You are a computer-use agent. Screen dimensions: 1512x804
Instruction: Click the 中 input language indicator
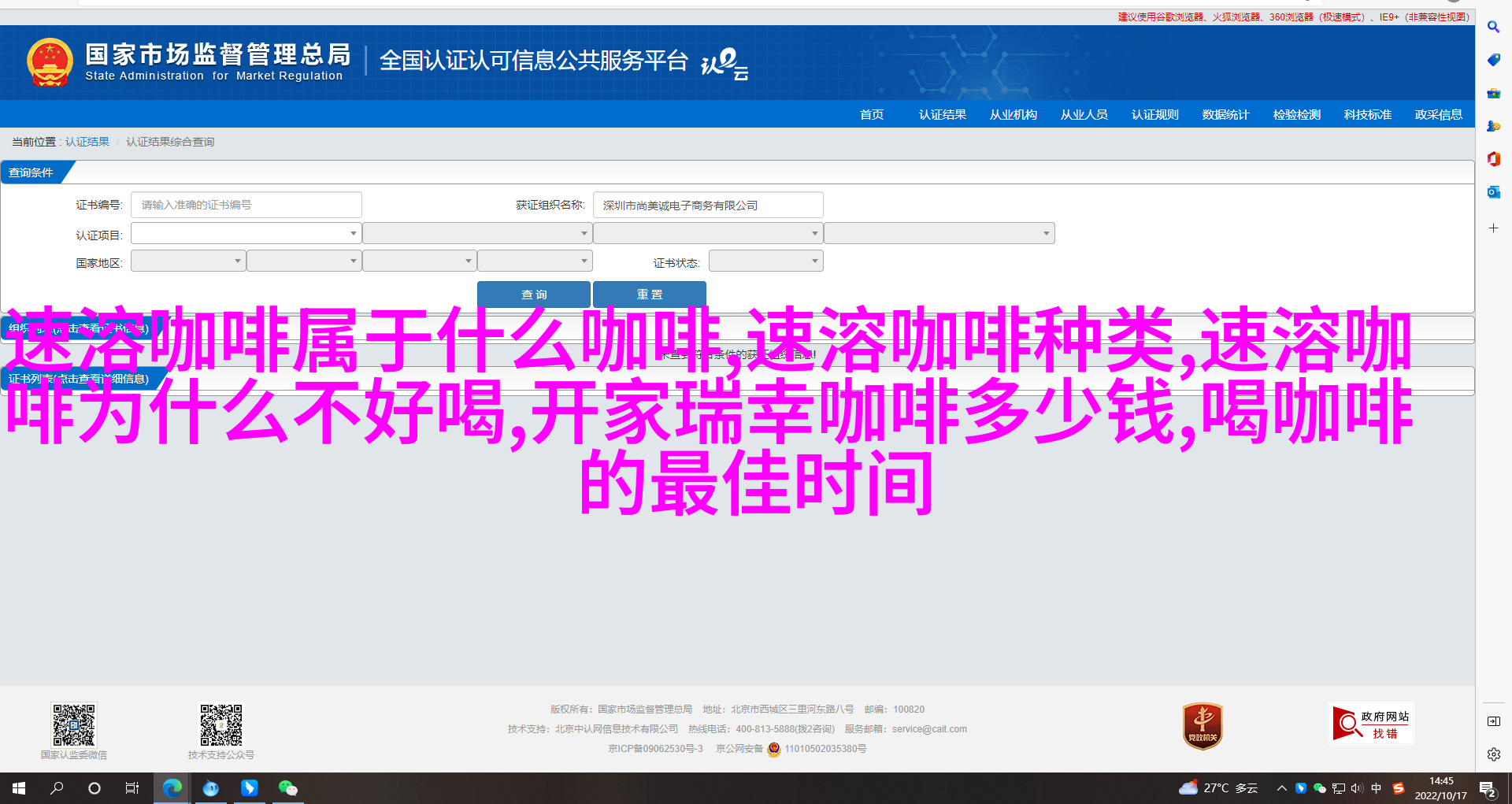tap(1377, 788)
